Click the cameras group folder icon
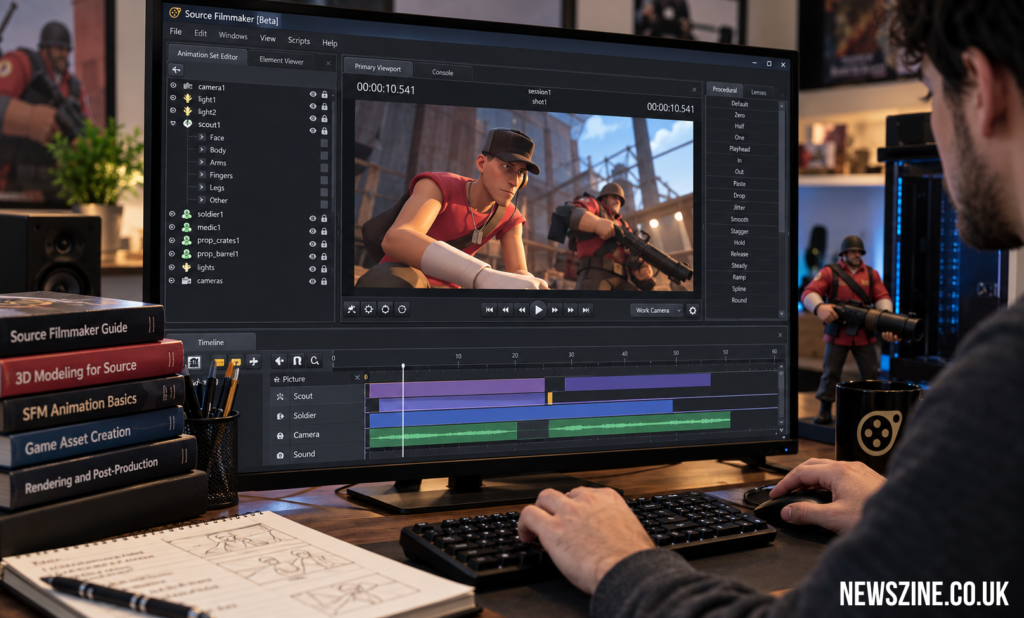This screenshot has width=1024, height=618. point(186,280)
